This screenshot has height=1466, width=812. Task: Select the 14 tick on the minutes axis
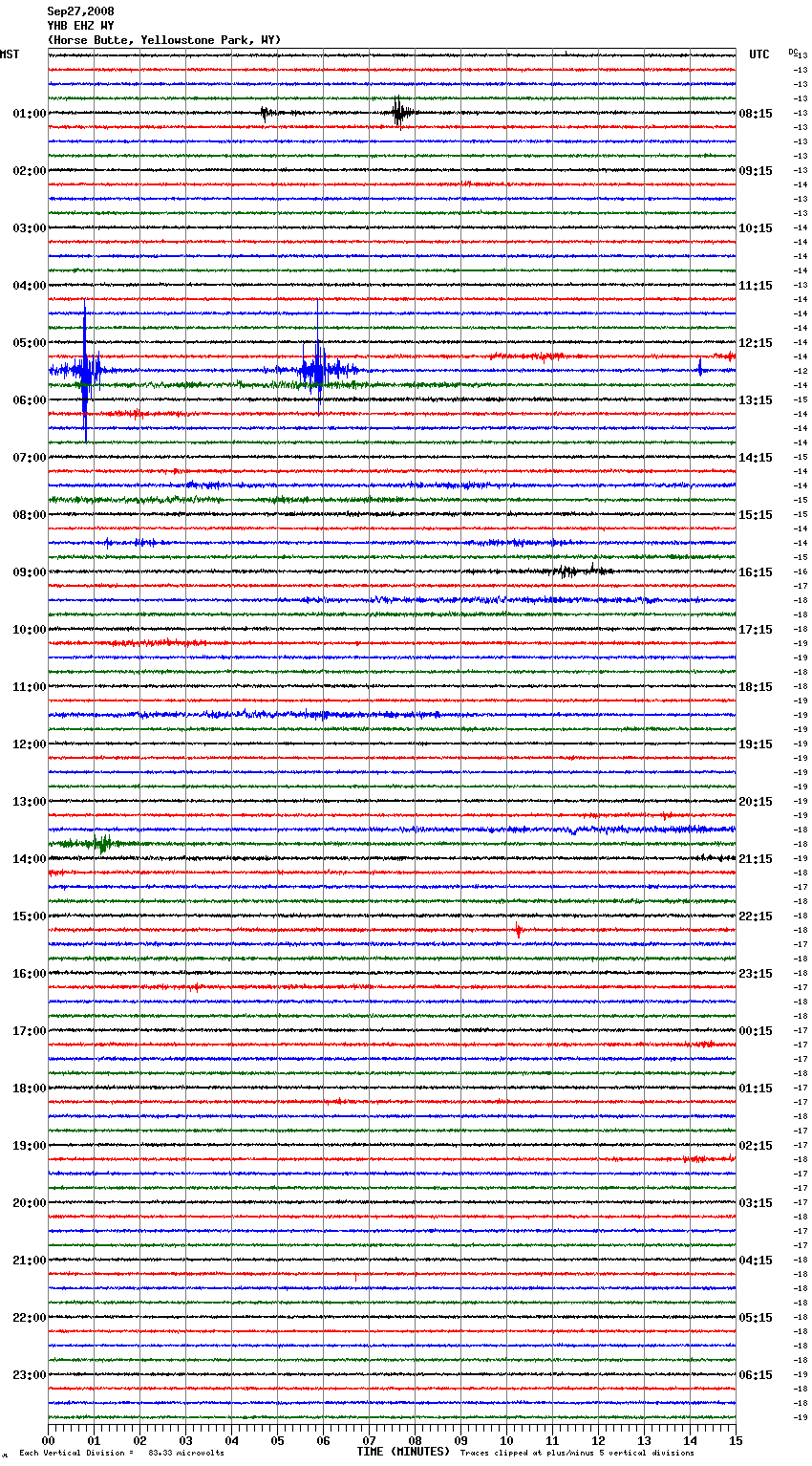pyautogui.click(x=690, y=1440)
